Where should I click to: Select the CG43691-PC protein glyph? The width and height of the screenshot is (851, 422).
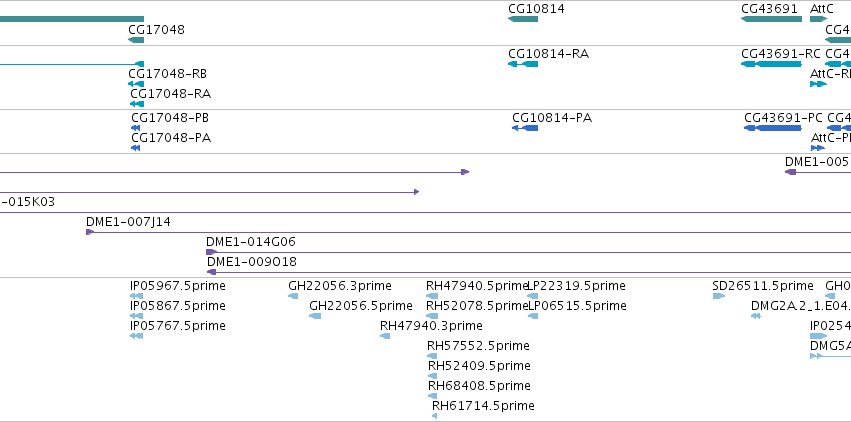pyautogui.click(x=773, y=128)
